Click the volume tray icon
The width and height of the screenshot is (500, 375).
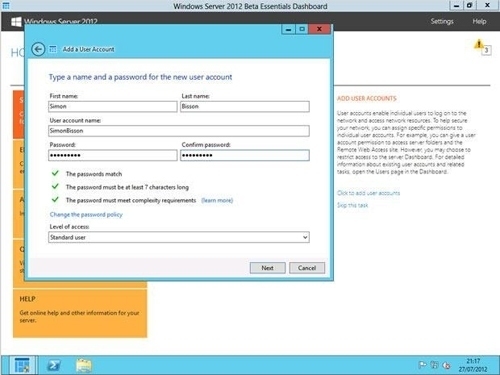tap(446, 366)
